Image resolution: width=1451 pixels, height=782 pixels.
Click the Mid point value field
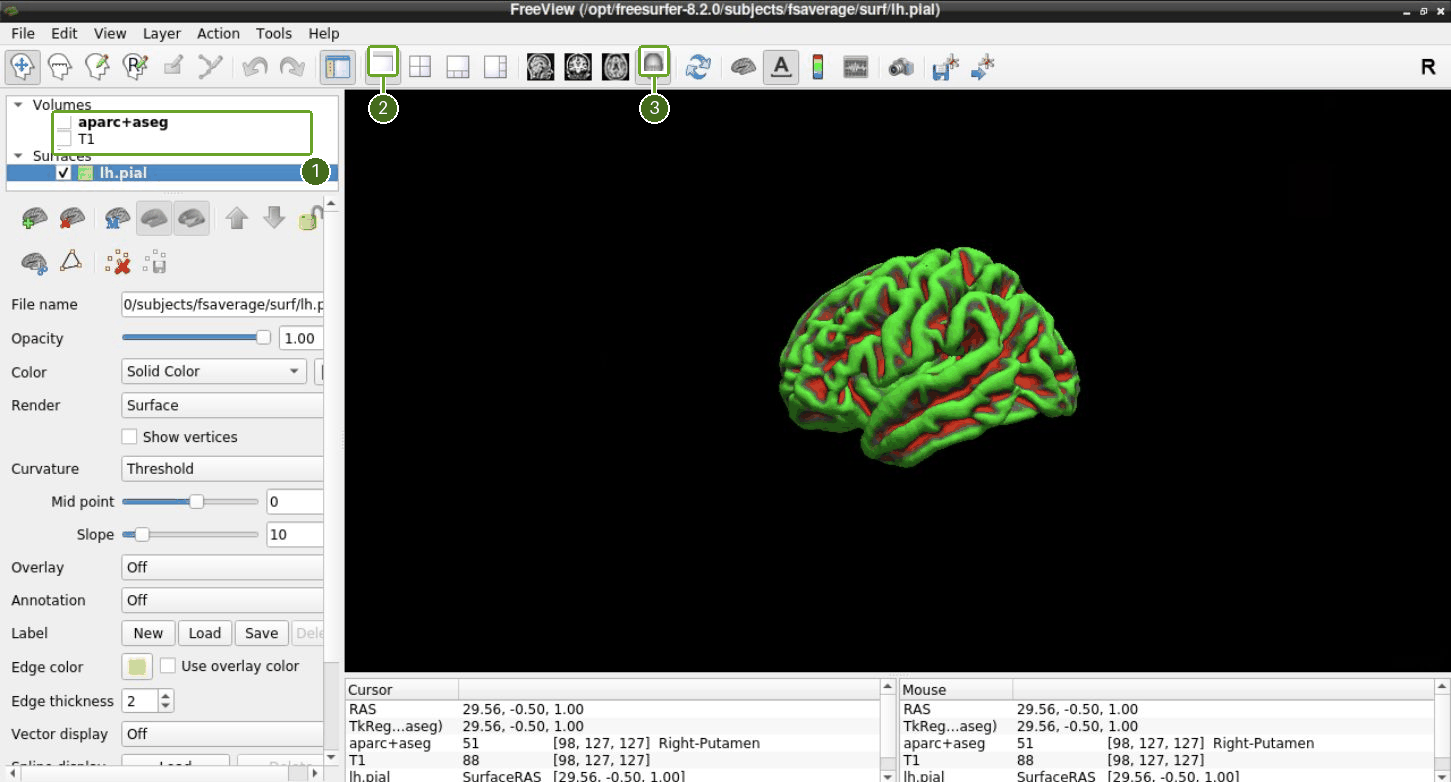(295, 501)
